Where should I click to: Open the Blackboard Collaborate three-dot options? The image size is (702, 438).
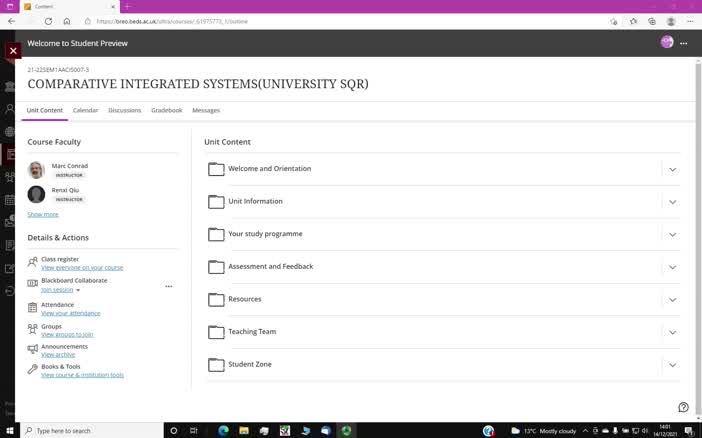(169, 286)
